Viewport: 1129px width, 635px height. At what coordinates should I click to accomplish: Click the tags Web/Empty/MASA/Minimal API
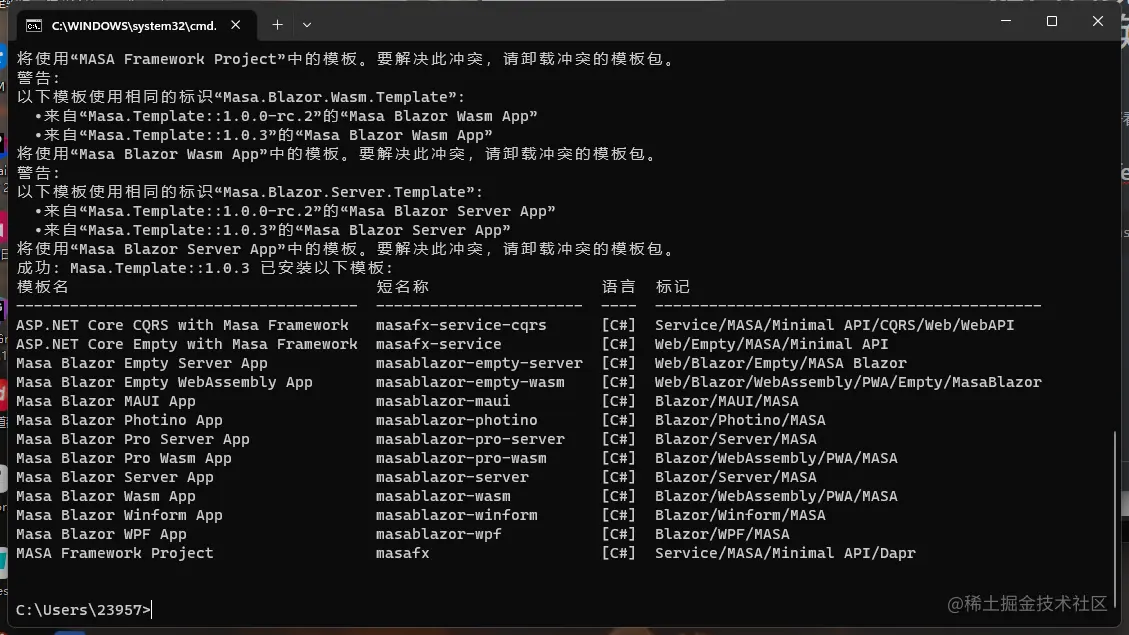(x=771, y=344)
